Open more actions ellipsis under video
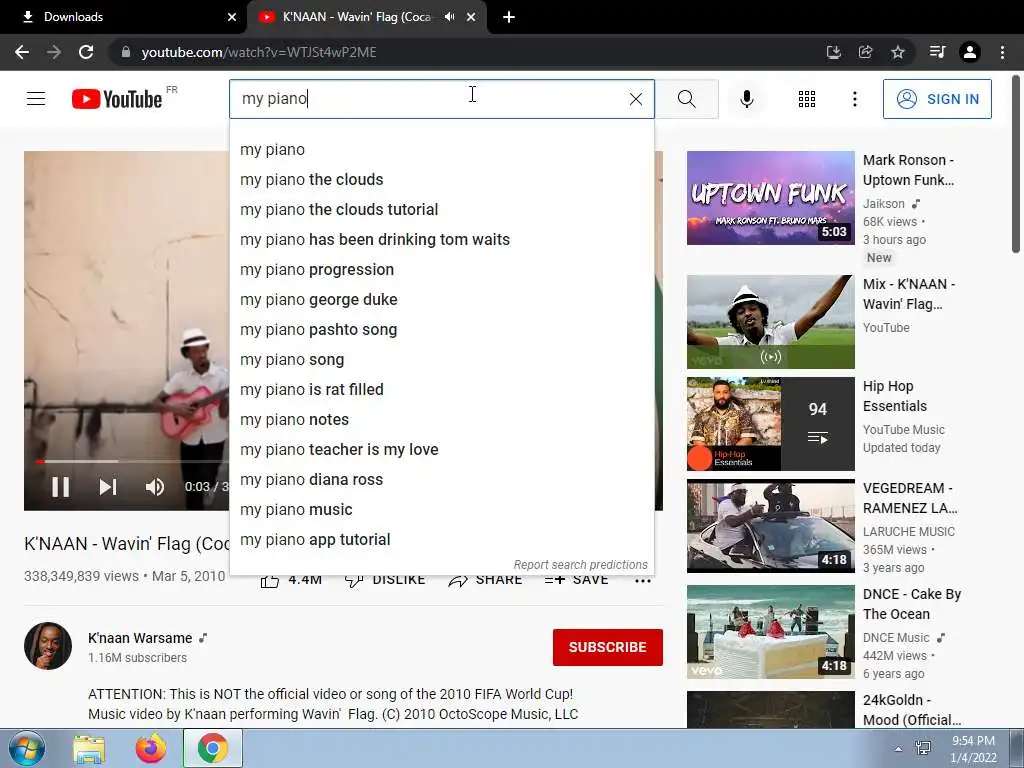 [x=643, y=580]
